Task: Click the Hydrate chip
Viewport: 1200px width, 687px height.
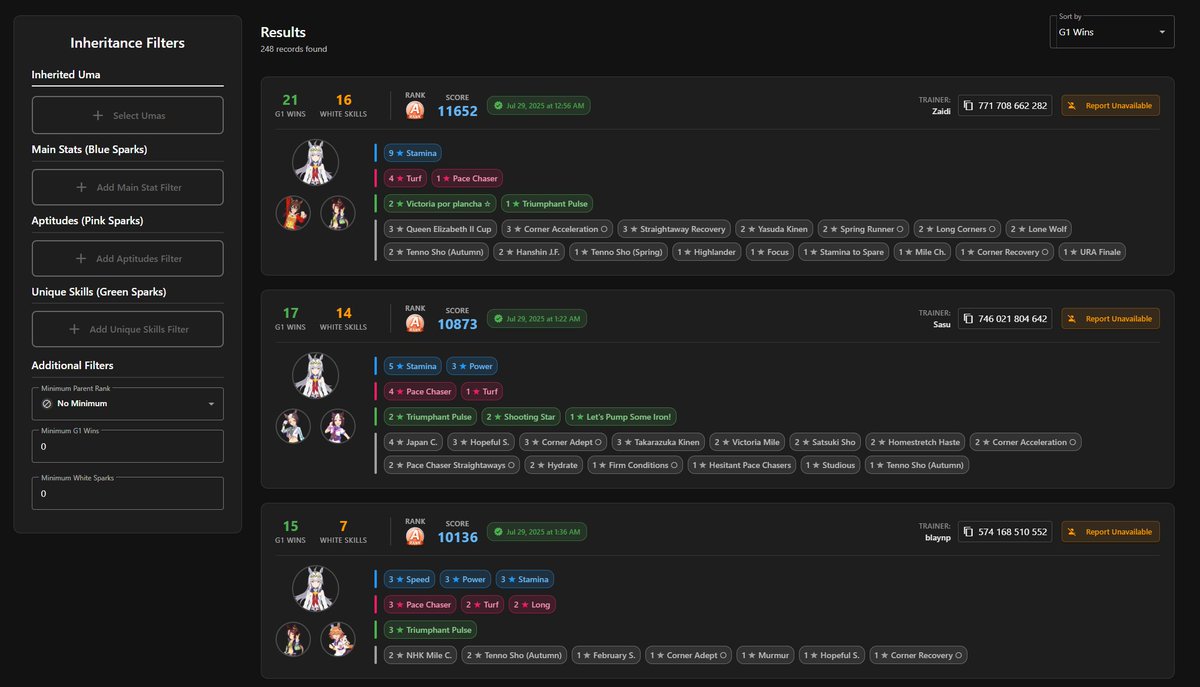Action: pyautogui.click(x=554, y=465)
